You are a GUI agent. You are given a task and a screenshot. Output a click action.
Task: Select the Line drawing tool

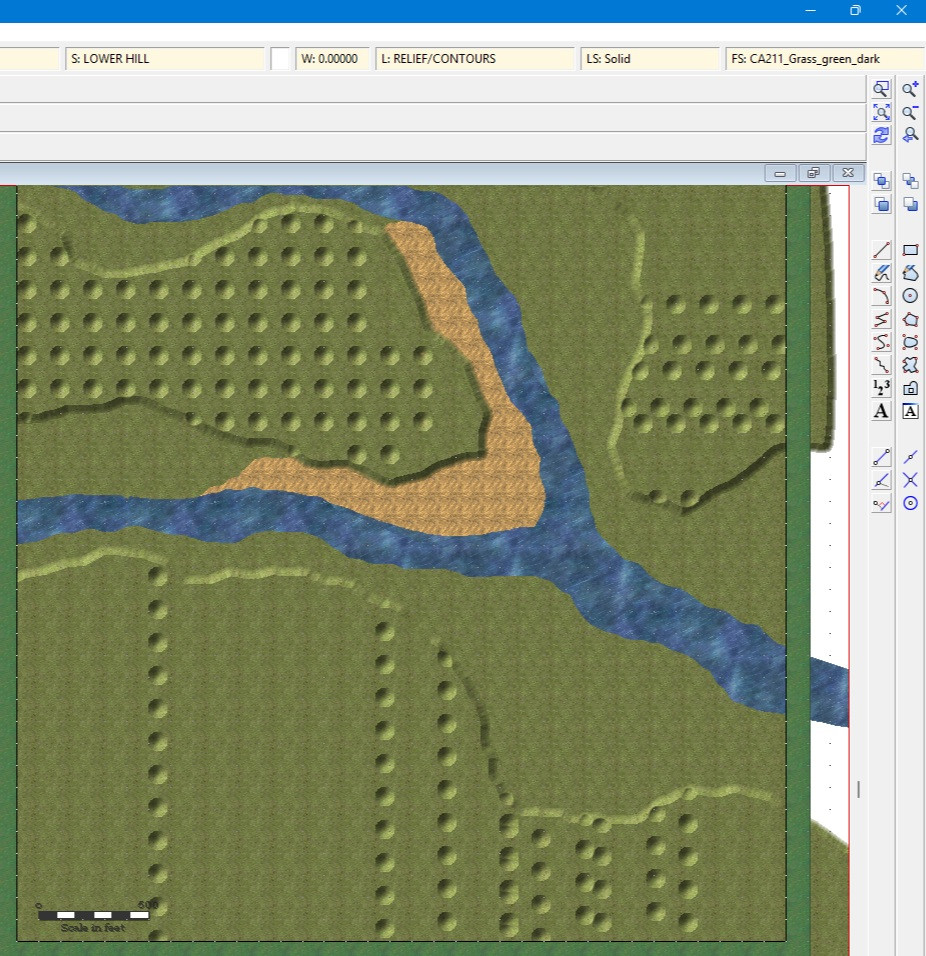(881, 250)
